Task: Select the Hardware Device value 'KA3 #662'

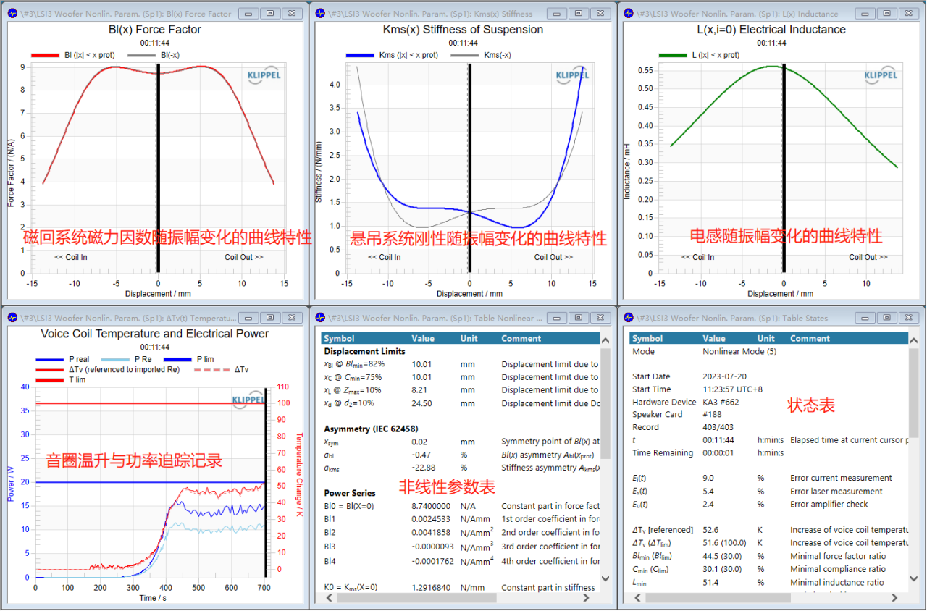Action: pos(721,402)
